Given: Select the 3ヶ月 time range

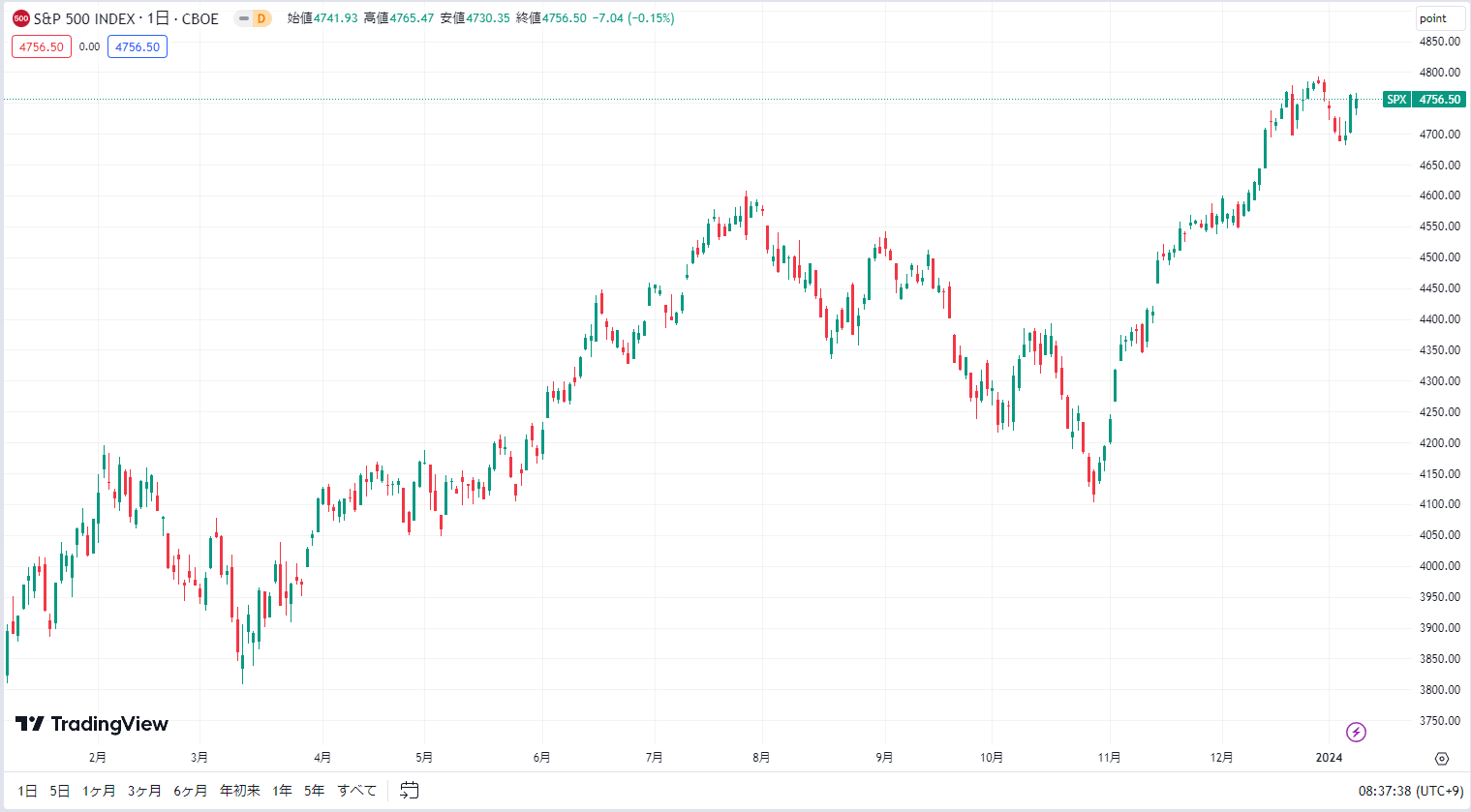Looking at the screenshot, I should (x=144, y=791).
